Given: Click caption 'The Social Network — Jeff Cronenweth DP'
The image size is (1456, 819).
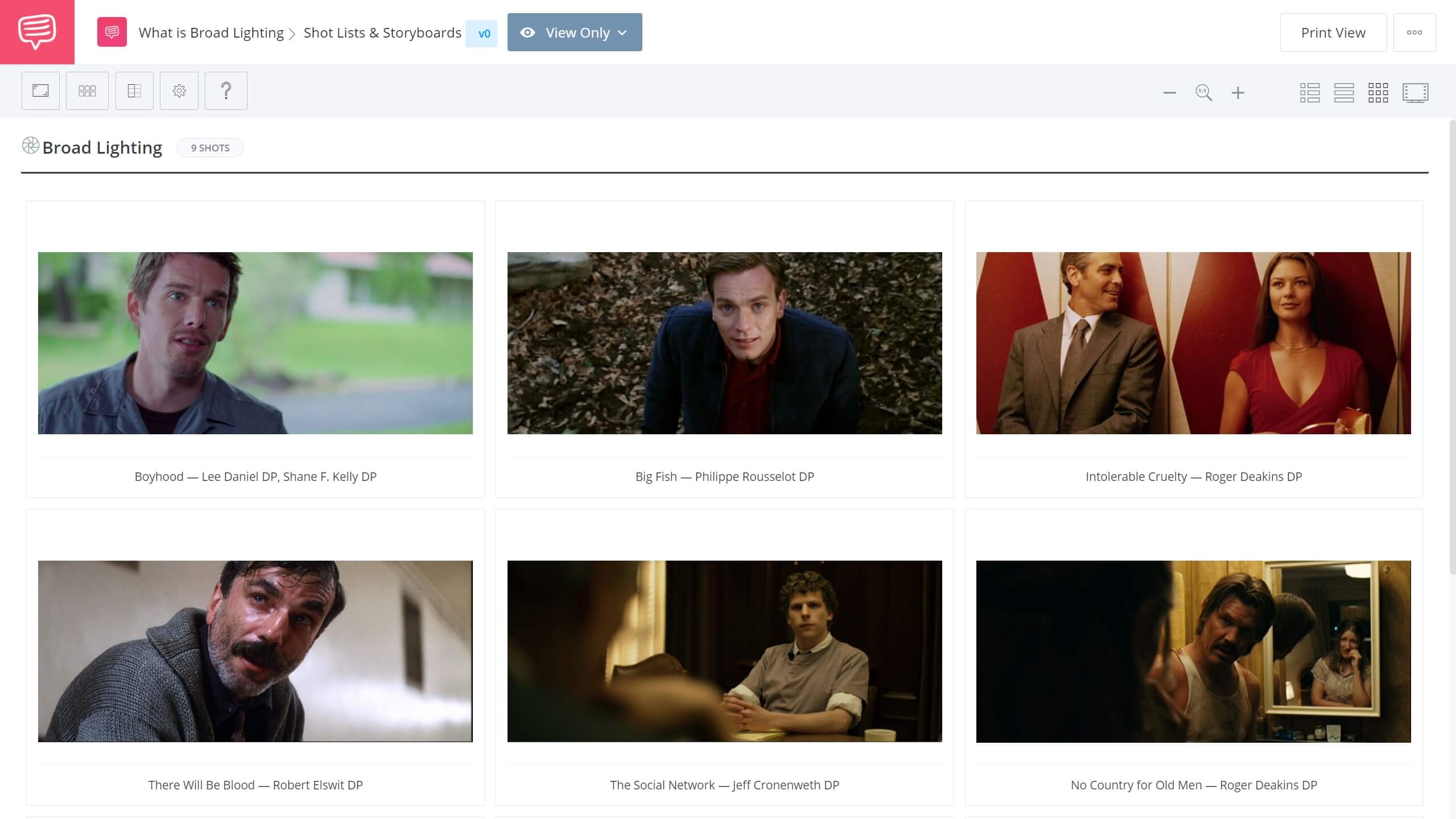Looking at the screenshot, I should pyautogui.click(x=724, y=785).
